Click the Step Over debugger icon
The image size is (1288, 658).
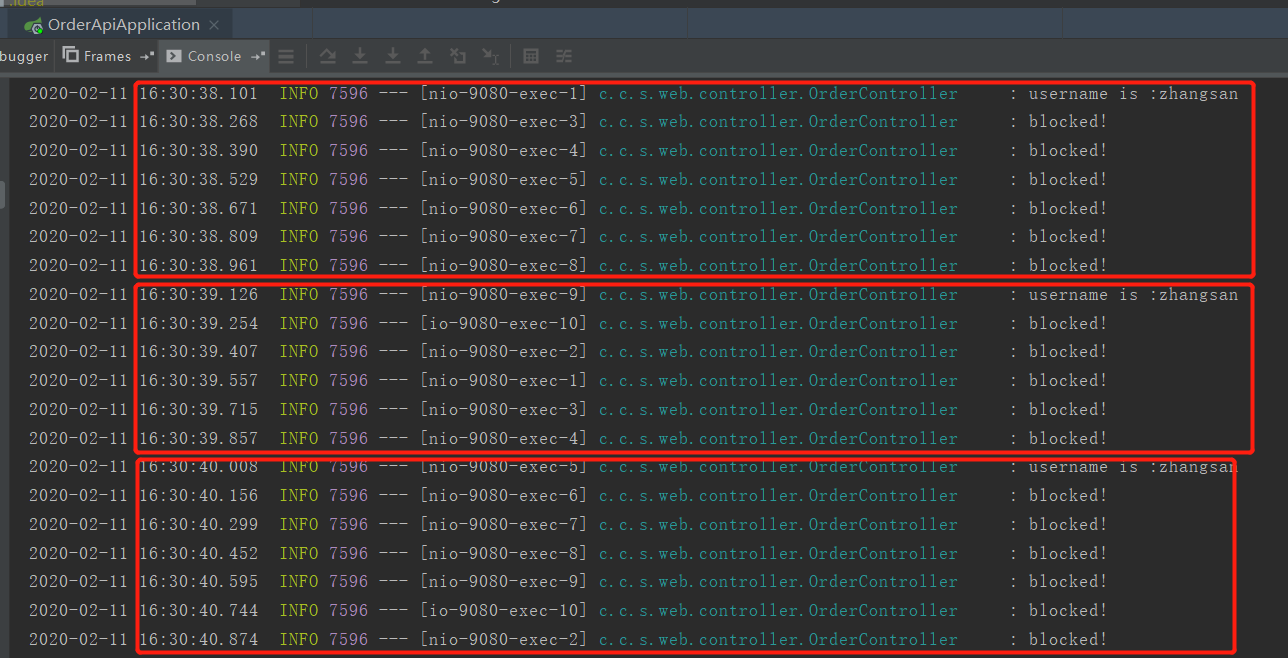coord(328,56)
